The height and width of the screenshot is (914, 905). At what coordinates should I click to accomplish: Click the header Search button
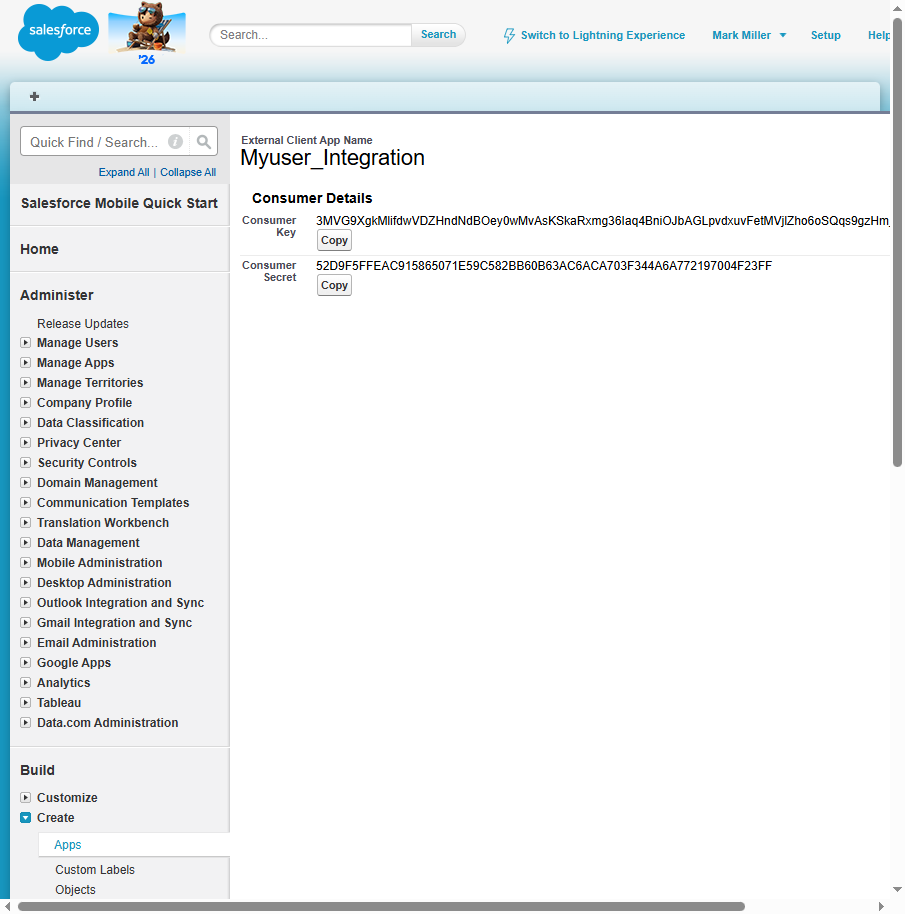[438, 35]
